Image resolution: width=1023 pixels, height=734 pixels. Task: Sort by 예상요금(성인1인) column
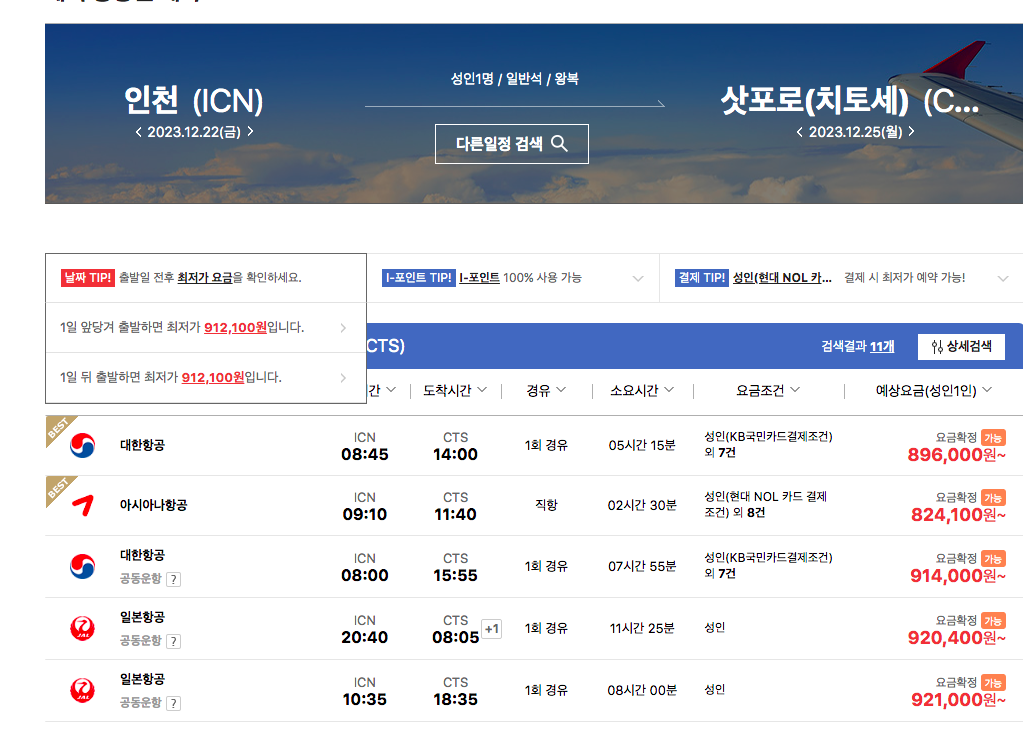(933, 390)
